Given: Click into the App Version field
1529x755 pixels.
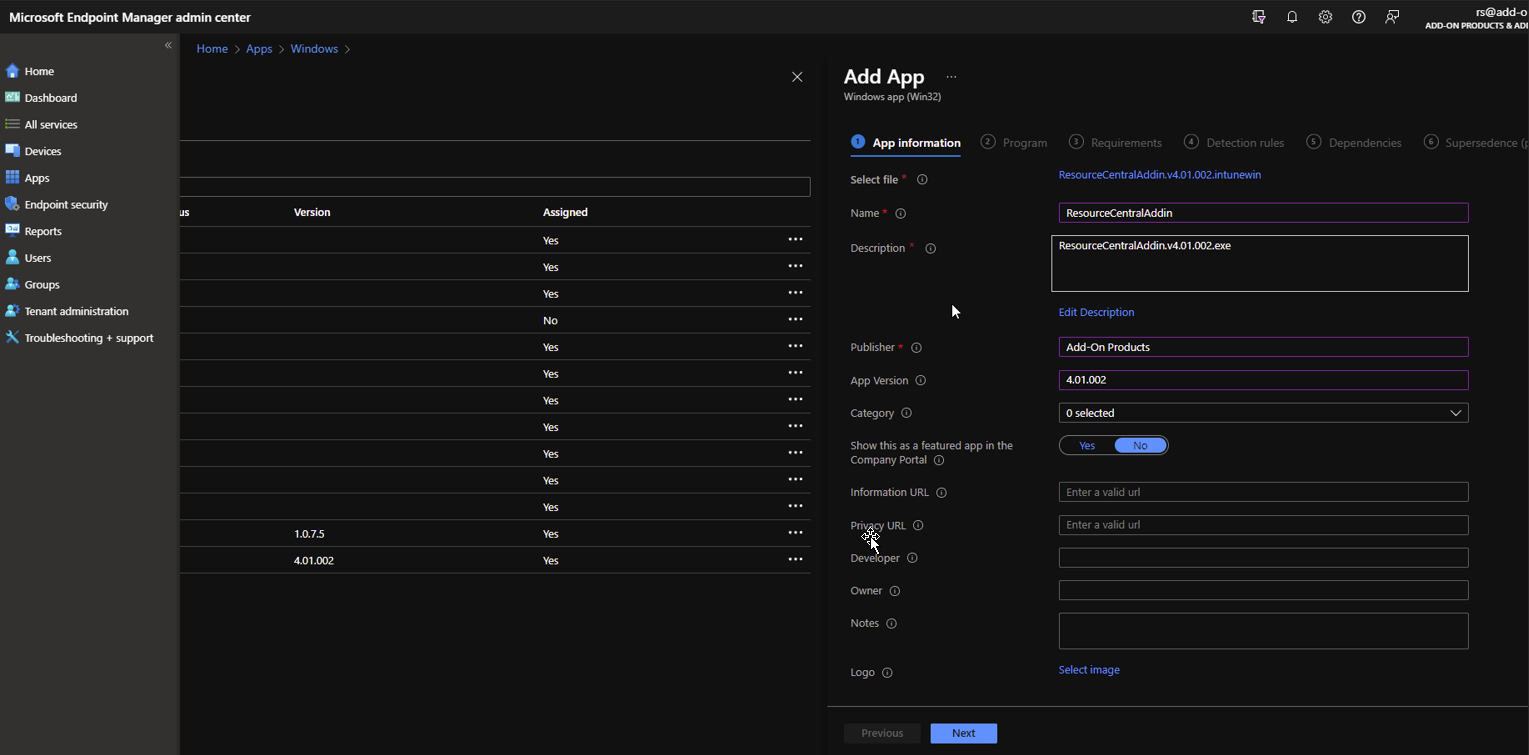Looking at the screenshot, I should 1263,380.
